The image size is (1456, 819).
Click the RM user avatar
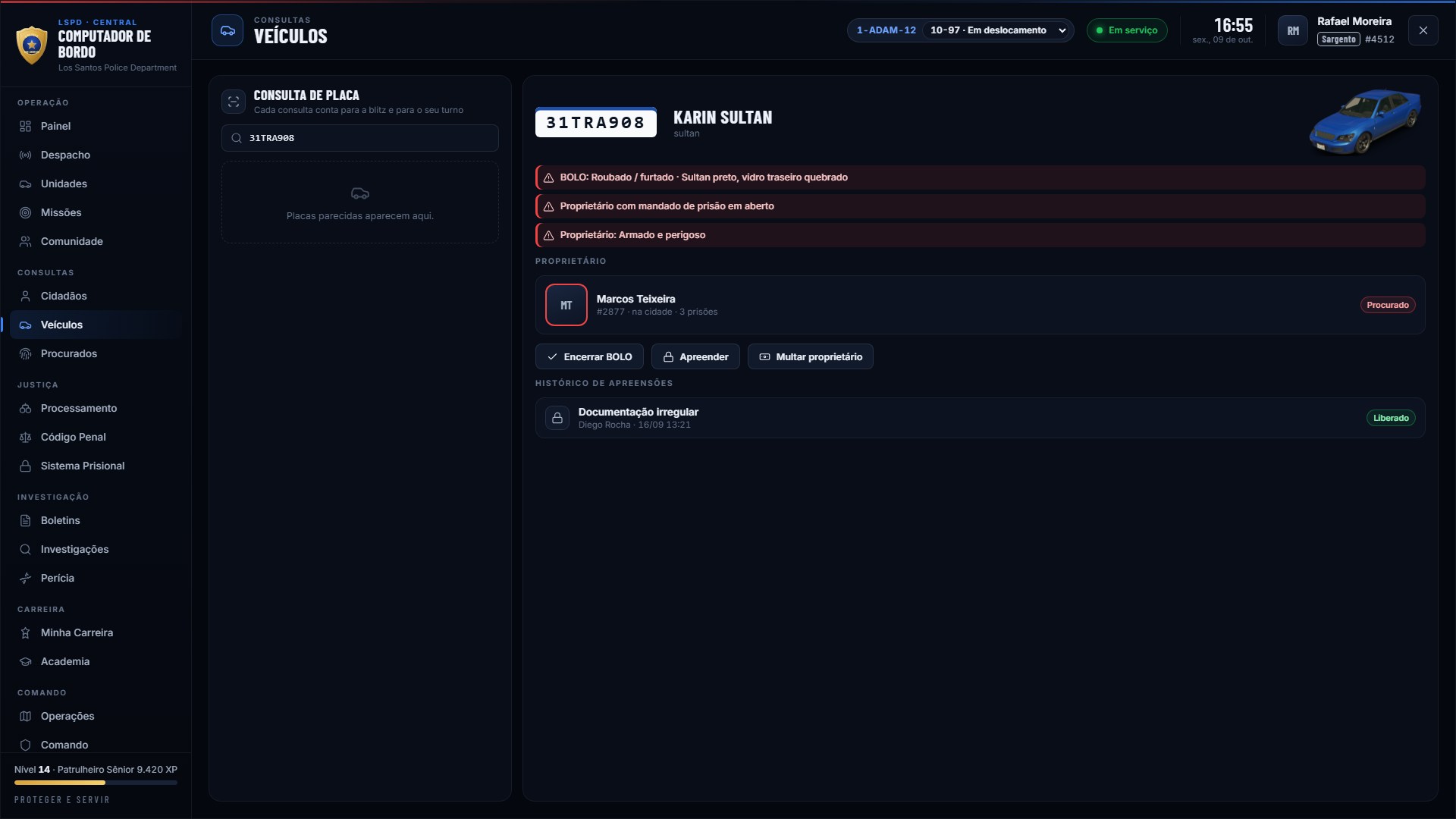coord(1293,30)
